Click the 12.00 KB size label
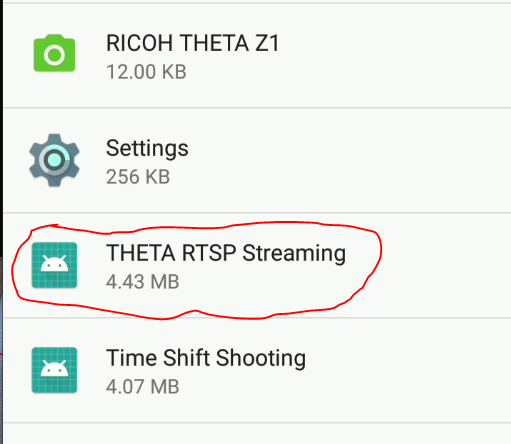The height and width of the screenshot is (444, 511). (146, 72)
